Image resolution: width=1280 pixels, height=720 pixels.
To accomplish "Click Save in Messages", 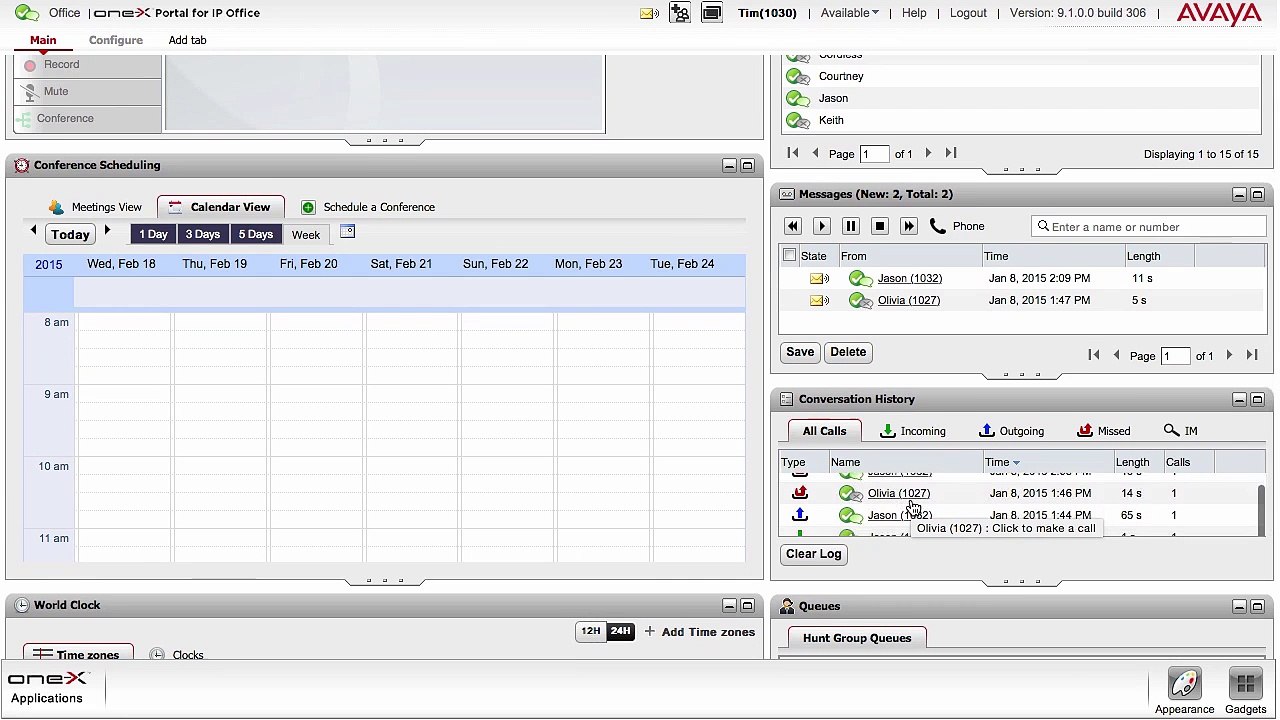I will tap(800, 352).
